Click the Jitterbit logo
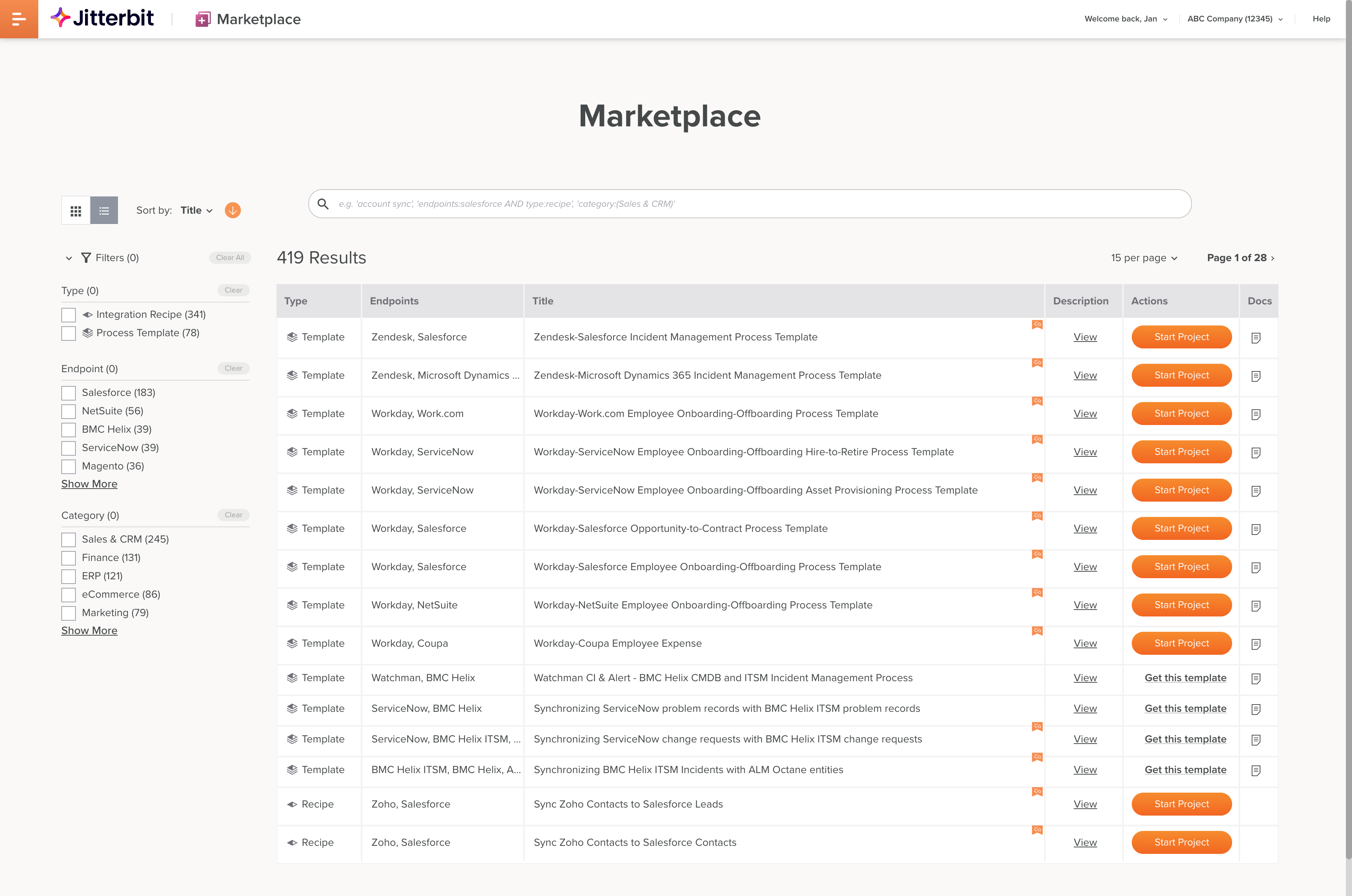This screenshot has width=1352, height=896. 102,18
